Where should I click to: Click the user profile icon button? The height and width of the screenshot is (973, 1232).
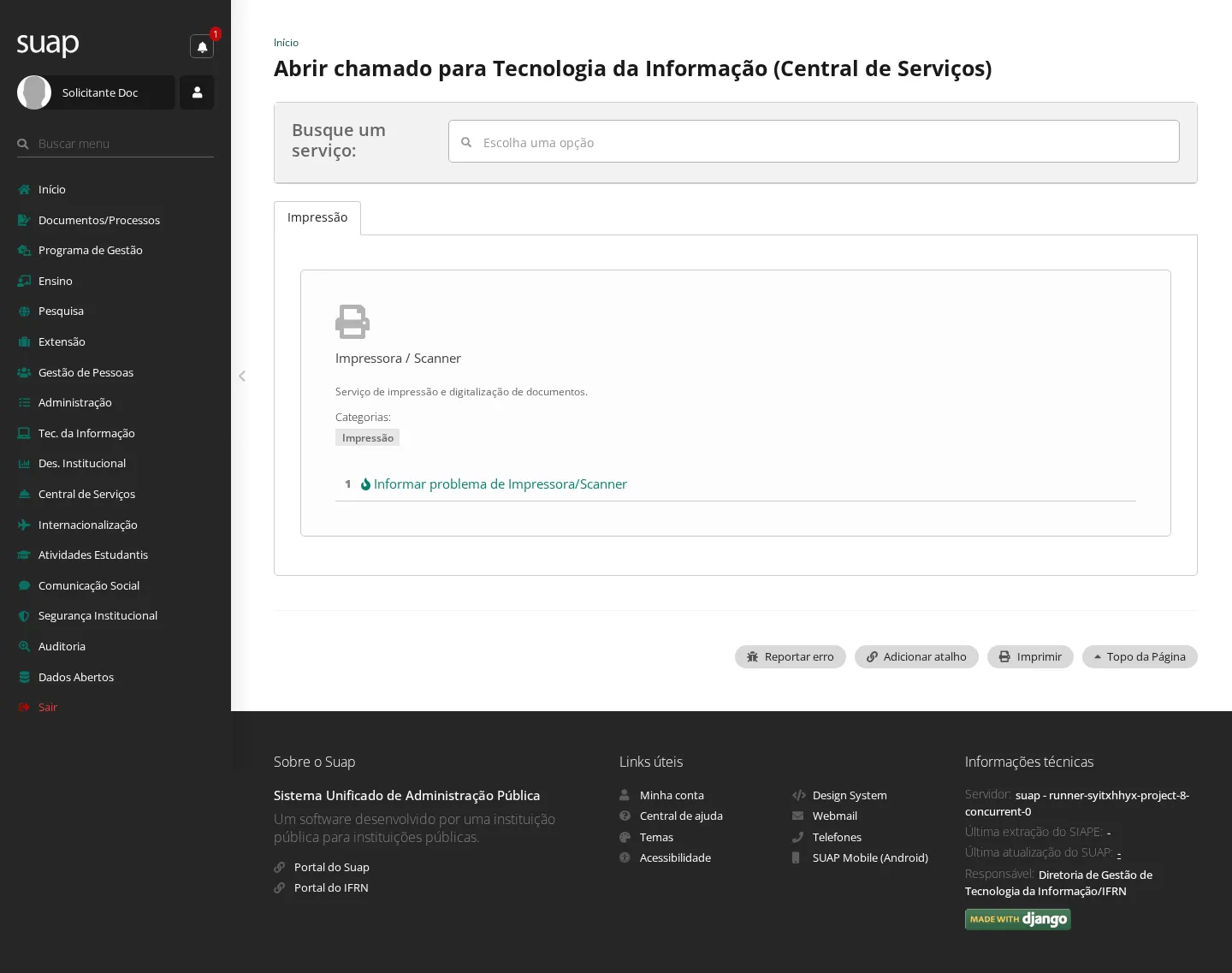click(x=197, y=92)
